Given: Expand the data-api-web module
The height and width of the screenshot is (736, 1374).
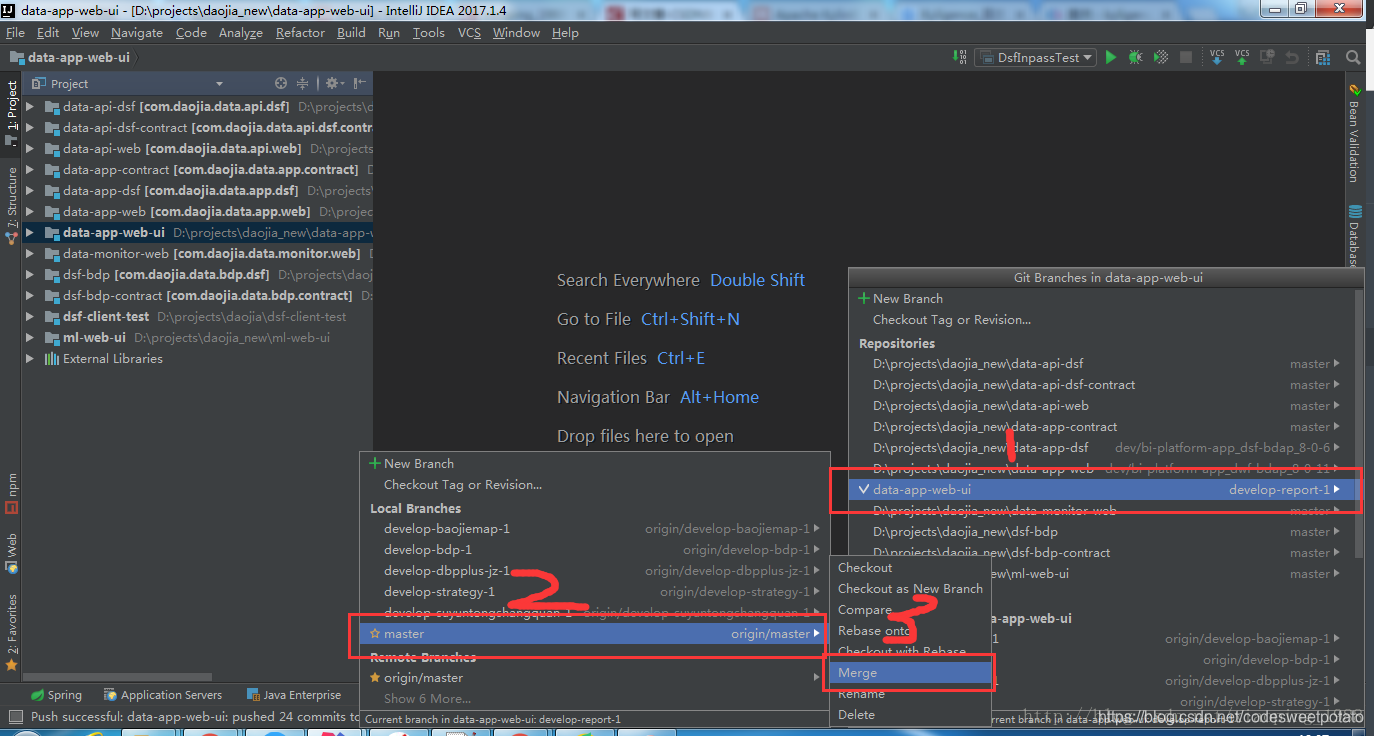Looking at the screenshot, I should tap(30, 149).
